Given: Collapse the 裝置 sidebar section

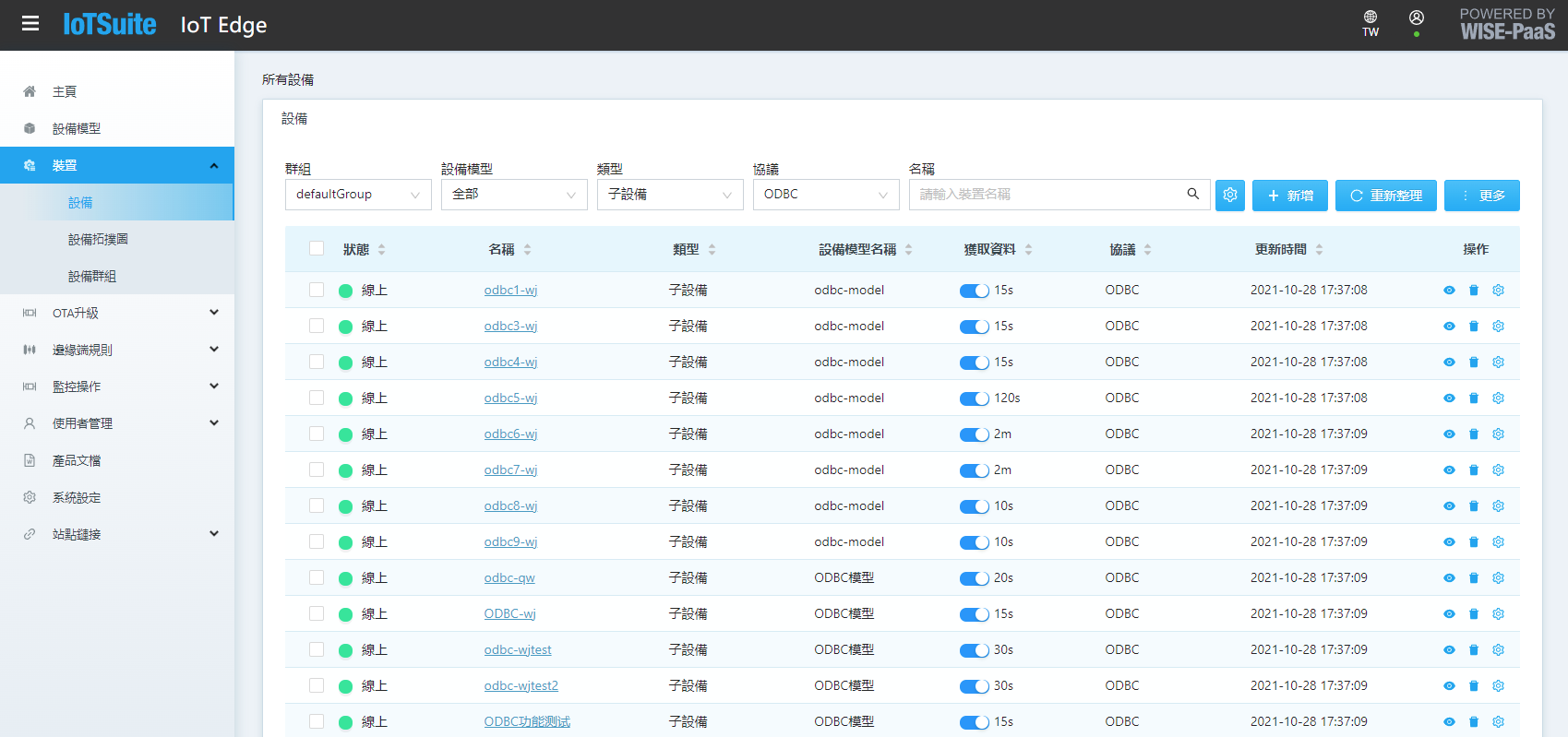Looking at the screenshot, I should tap(117, 165).
